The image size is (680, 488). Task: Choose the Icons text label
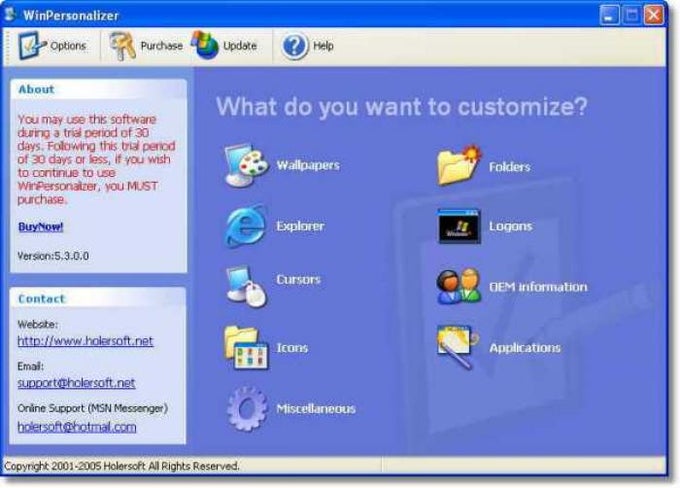point(292,348)
